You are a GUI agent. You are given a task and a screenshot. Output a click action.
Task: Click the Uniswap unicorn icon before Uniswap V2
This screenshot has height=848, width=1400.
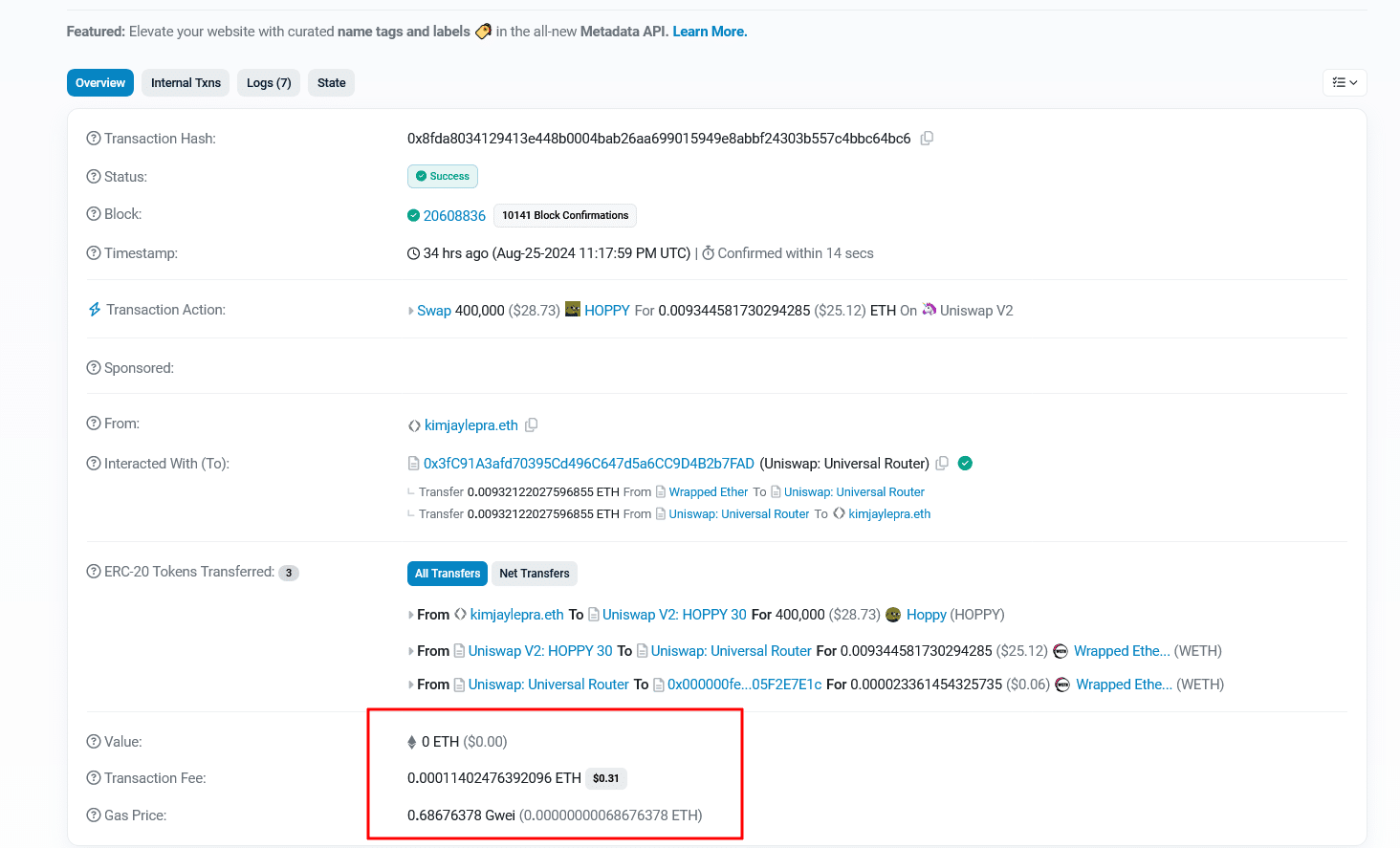click(x=930, y=310)
